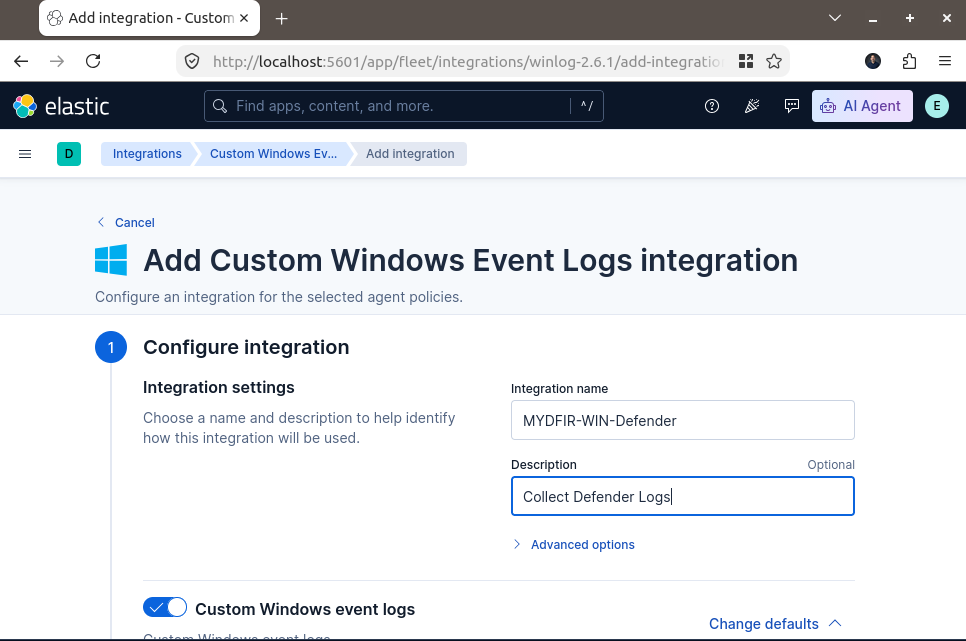Image resolution: width=966 pixels, height=641 pixels.
Task: Reload the current page
Action: click(x=93, y=61)
